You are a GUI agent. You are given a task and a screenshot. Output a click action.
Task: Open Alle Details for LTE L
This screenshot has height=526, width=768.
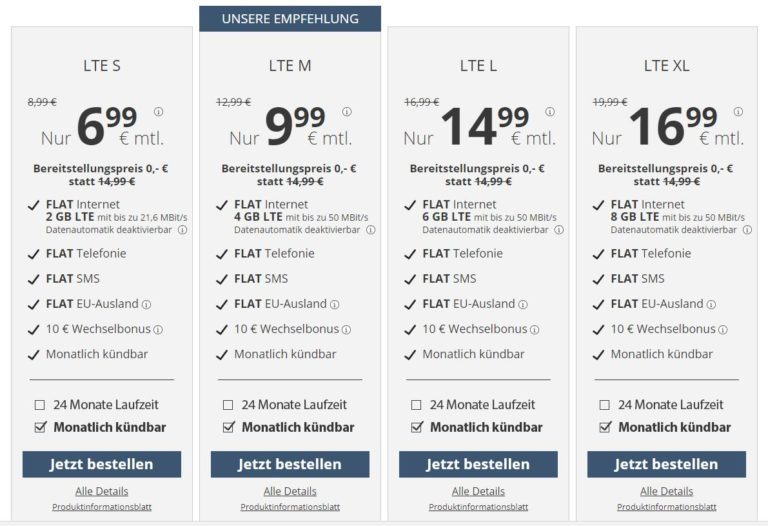478,491
